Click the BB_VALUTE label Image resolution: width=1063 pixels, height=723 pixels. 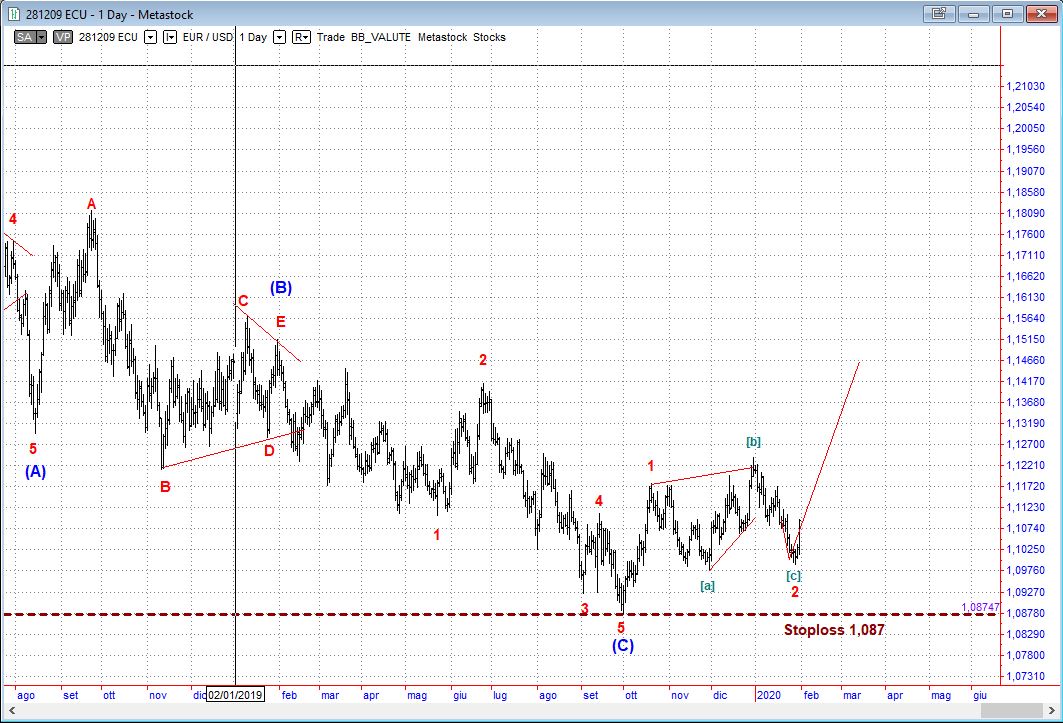[x=381, y=37]
